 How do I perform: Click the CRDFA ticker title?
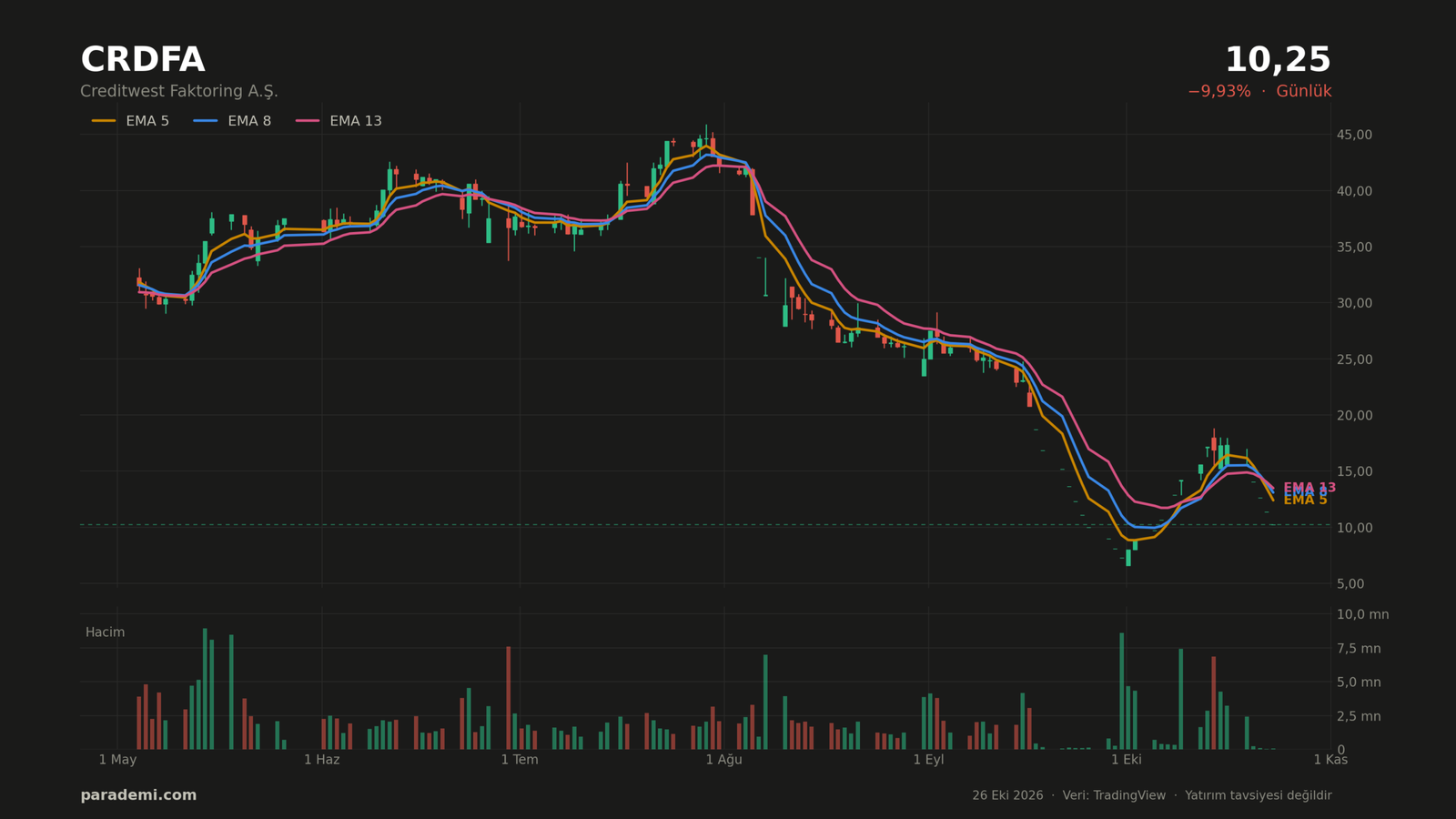[143, 61]
